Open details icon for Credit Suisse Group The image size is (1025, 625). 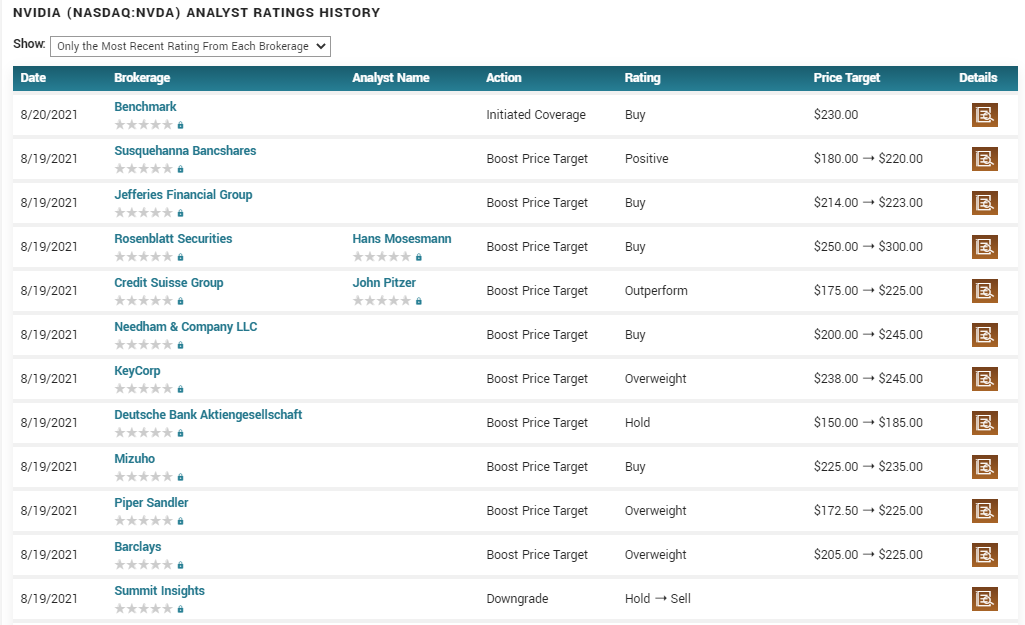984,290
